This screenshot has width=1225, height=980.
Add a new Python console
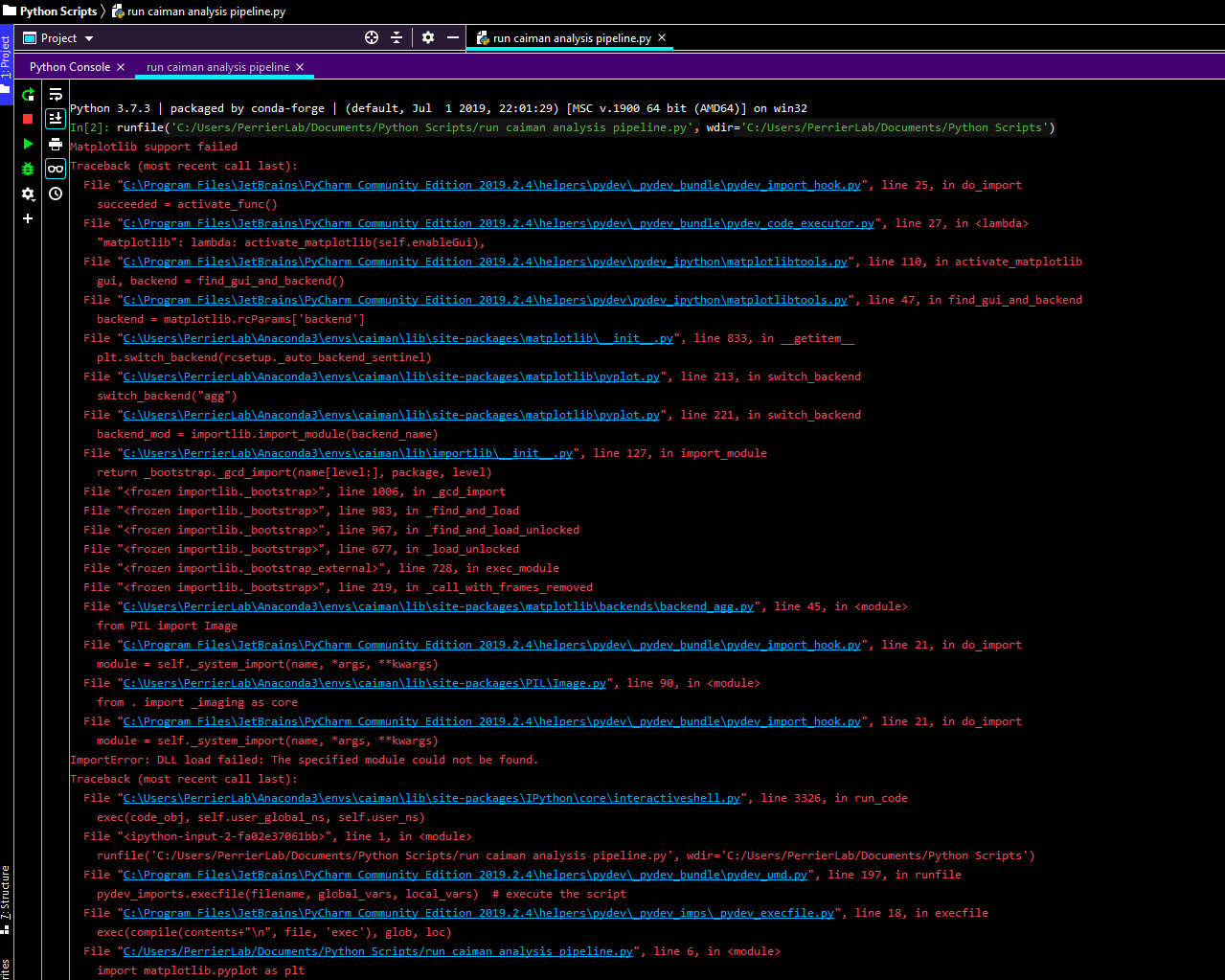[x=28, y=218]
